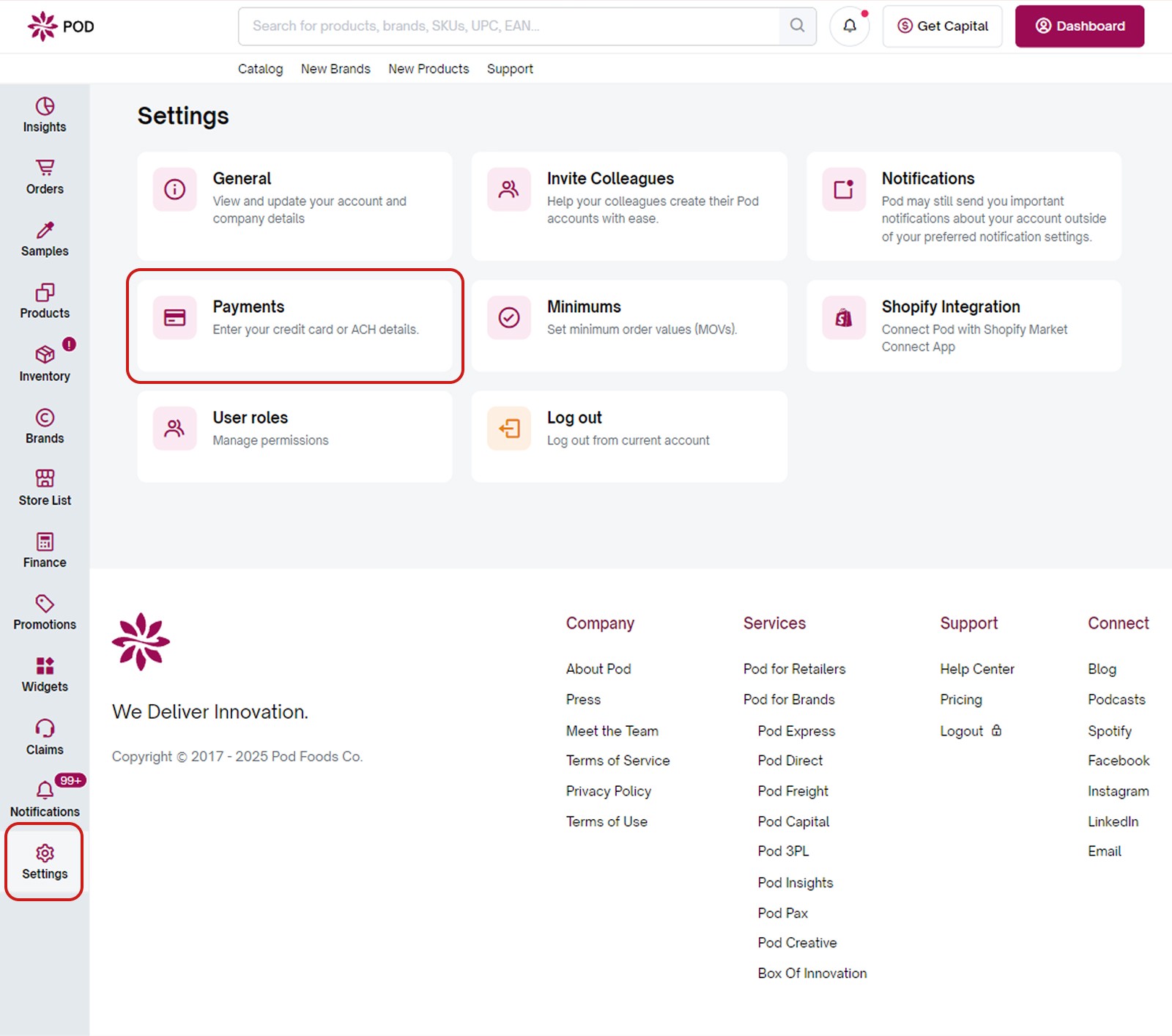Screen dimensions: 1172x1036
Task: Open the notification bell in the header
Action: (849, 26)
